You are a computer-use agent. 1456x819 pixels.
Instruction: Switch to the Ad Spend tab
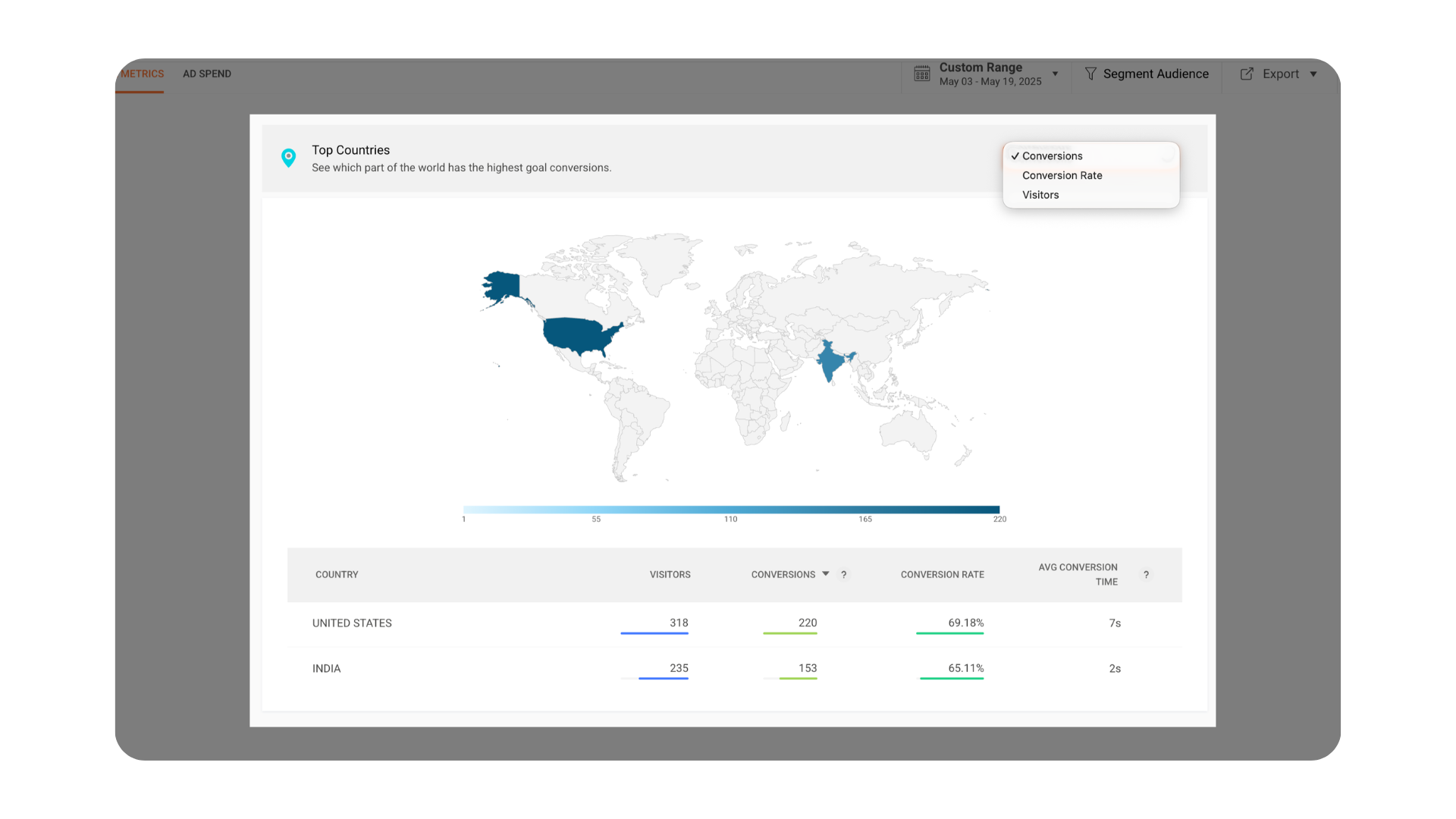(207, 74)
